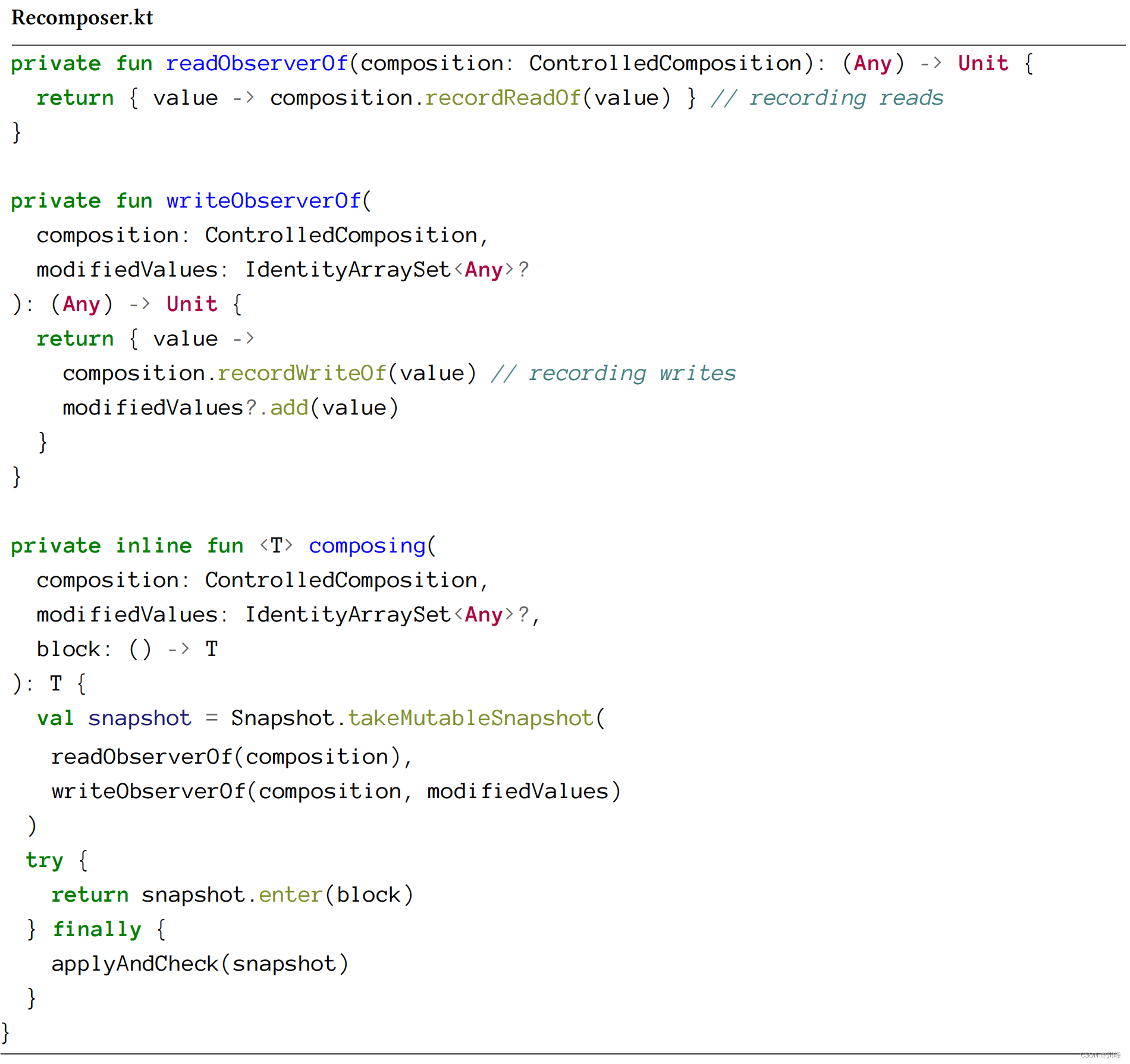Click the Recomposer.kt file title

82,18
